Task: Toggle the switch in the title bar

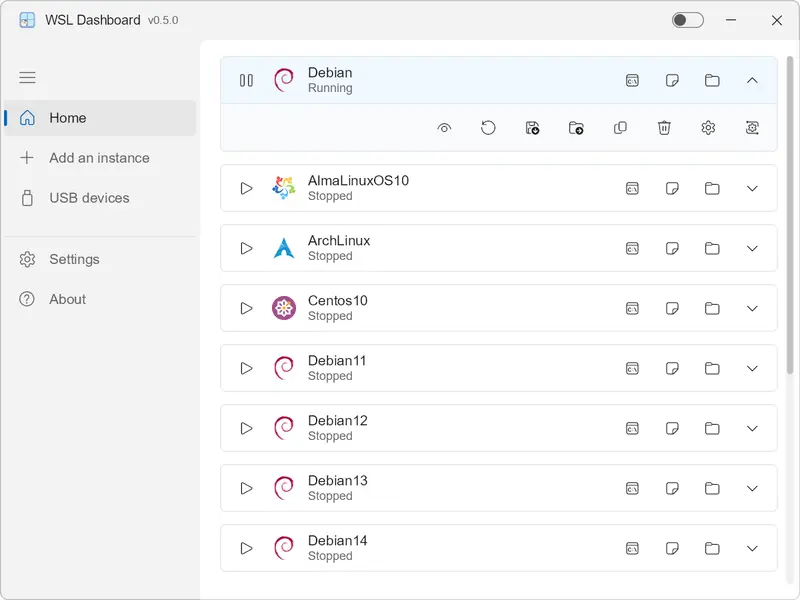Action: pos(687,20)
